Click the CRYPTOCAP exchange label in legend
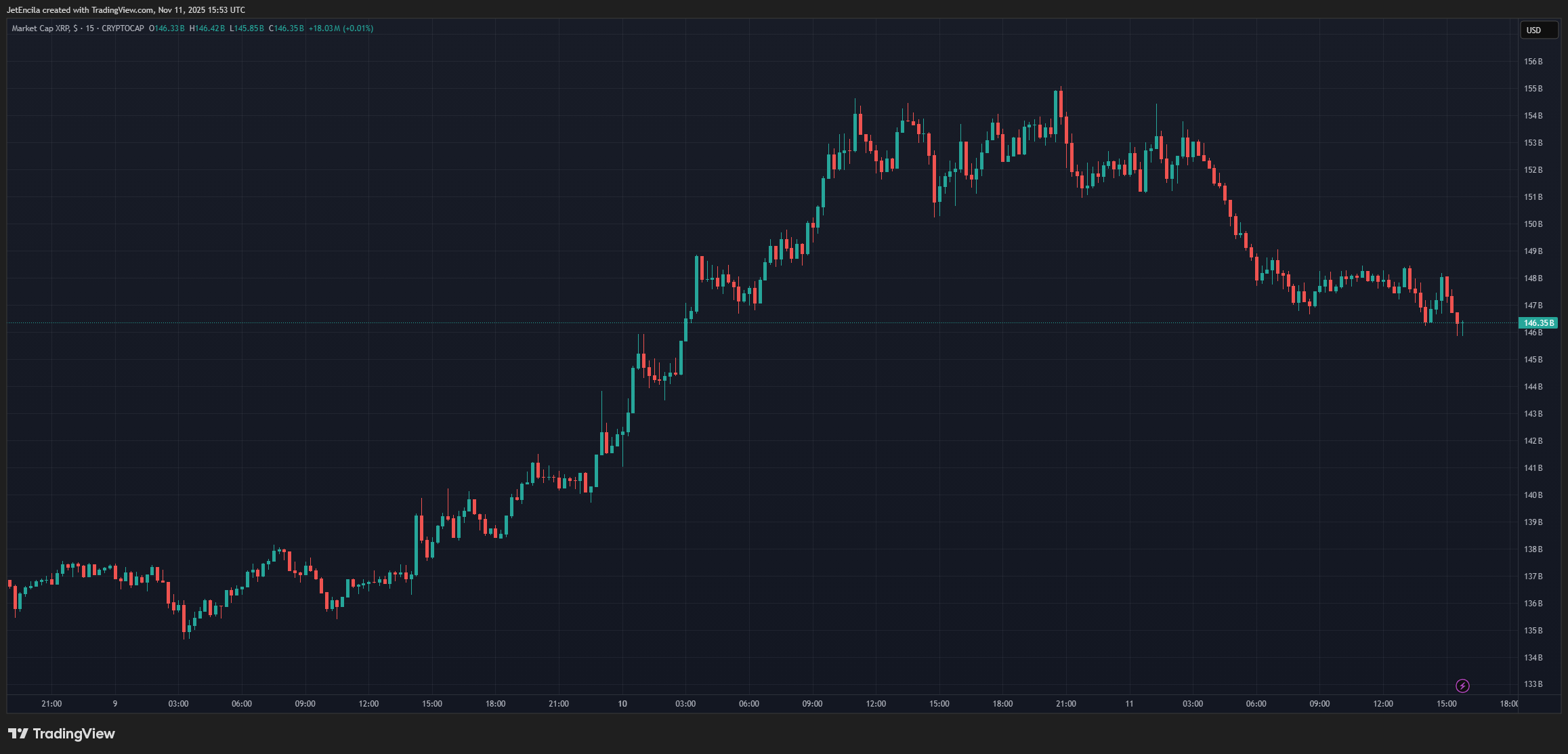Screen dimensions: 1568x754 pyautogui.click(x=123, y=28)
